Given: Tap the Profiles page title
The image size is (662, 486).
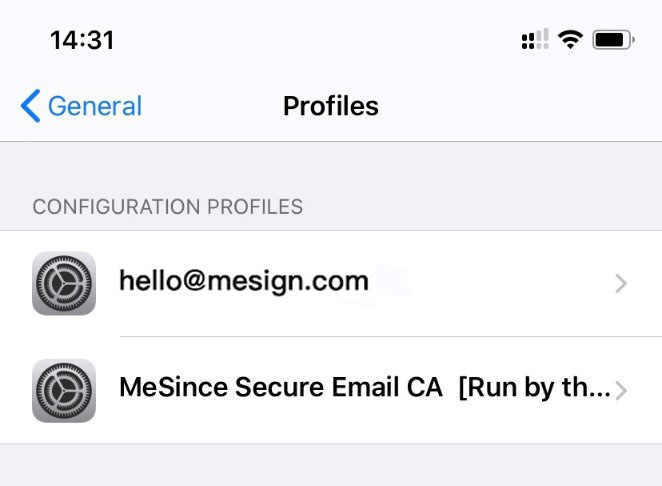Looking at the screenshot, I should pos(331,106).
